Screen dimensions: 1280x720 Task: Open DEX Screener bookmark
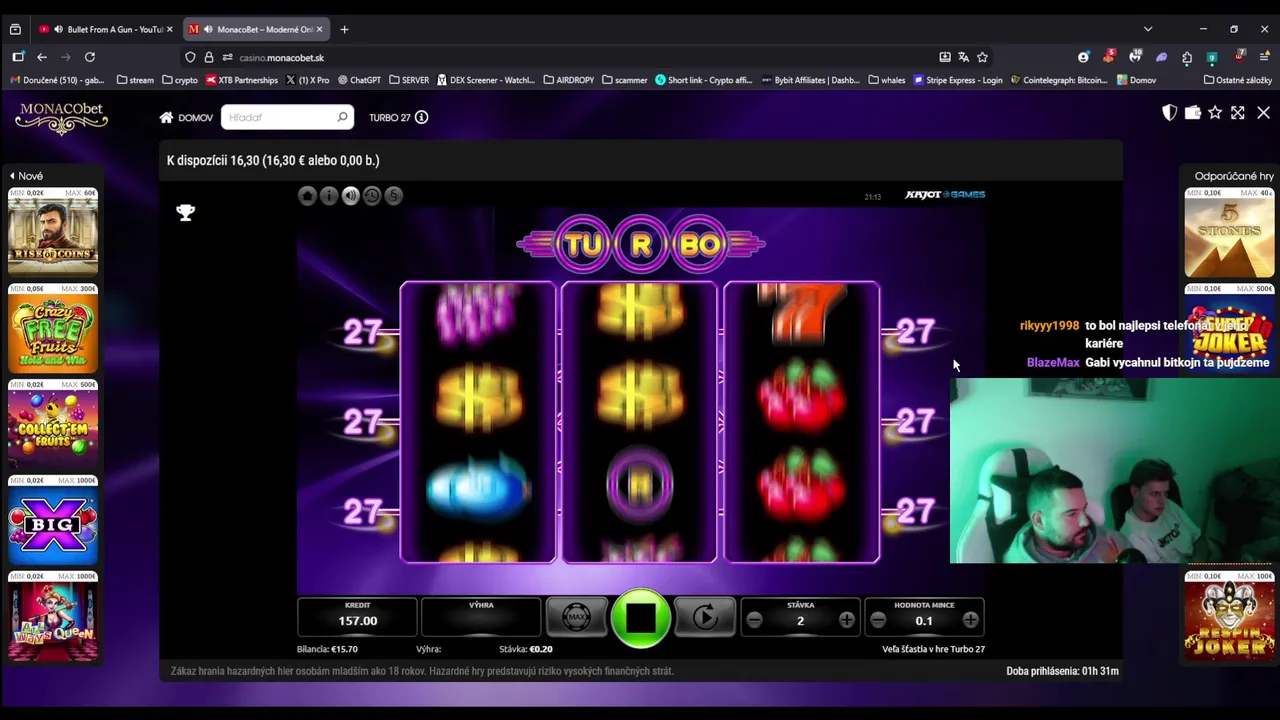(x=486, y=80)
